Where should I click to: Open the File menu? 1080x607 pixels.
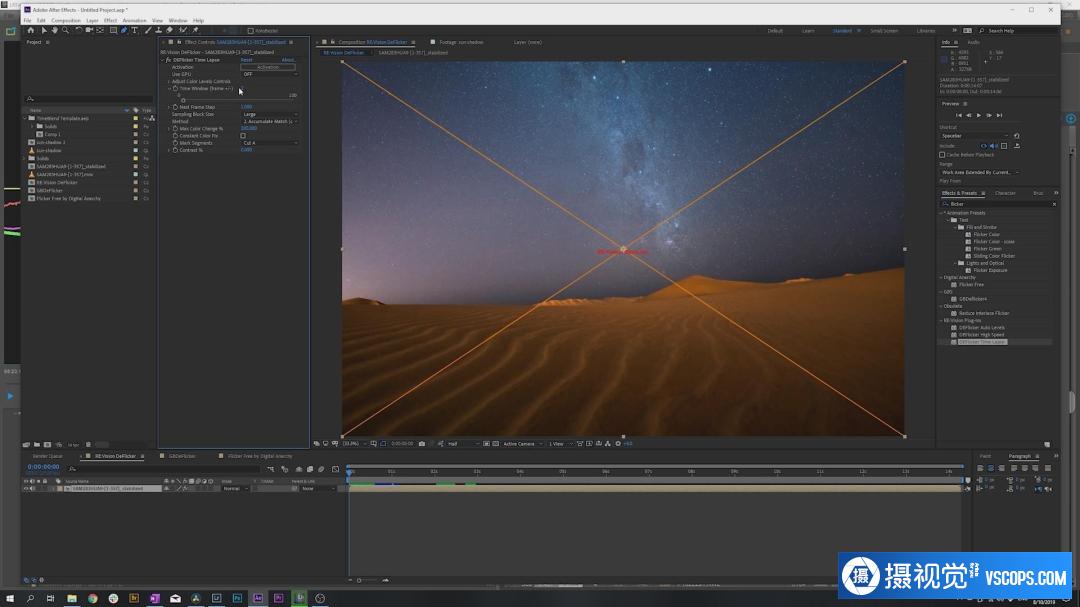[28, 21]
